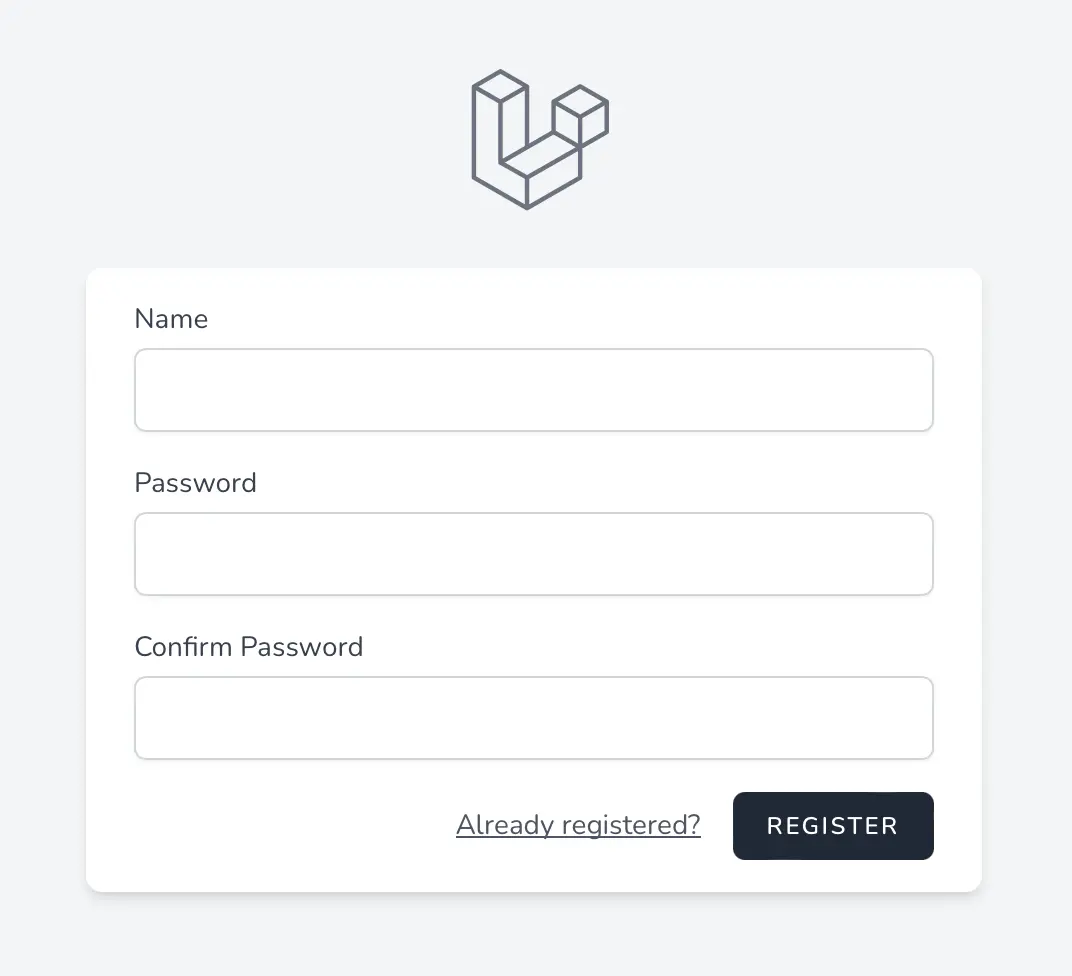Click the empty box under Confirm Password
The width and height of the screenshot is (1072, 976).
533,718
